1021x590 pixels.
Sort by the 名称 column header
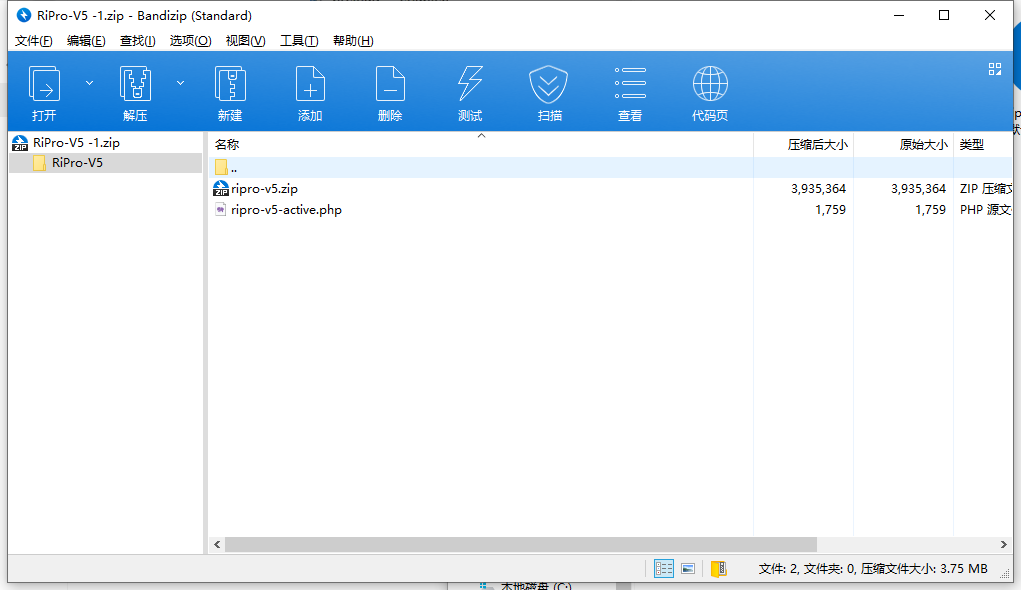point(481,145)
